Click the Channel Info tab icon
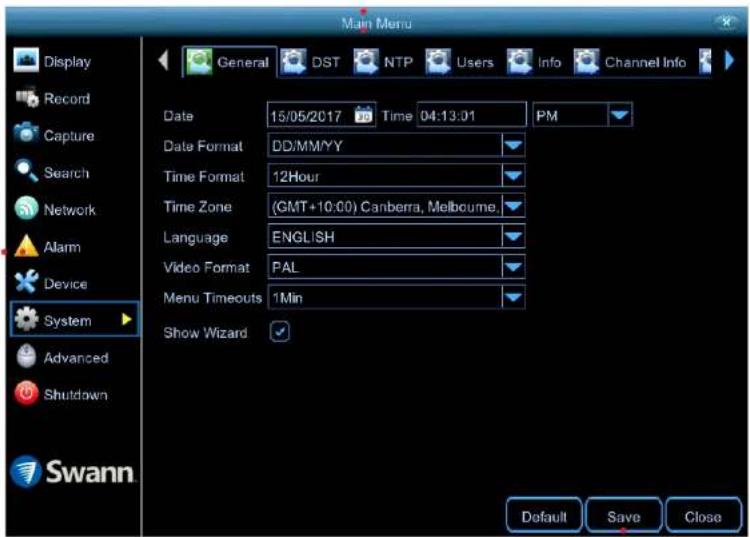The width and height of the screenshot is (750, 537). [x=586, y=62]
